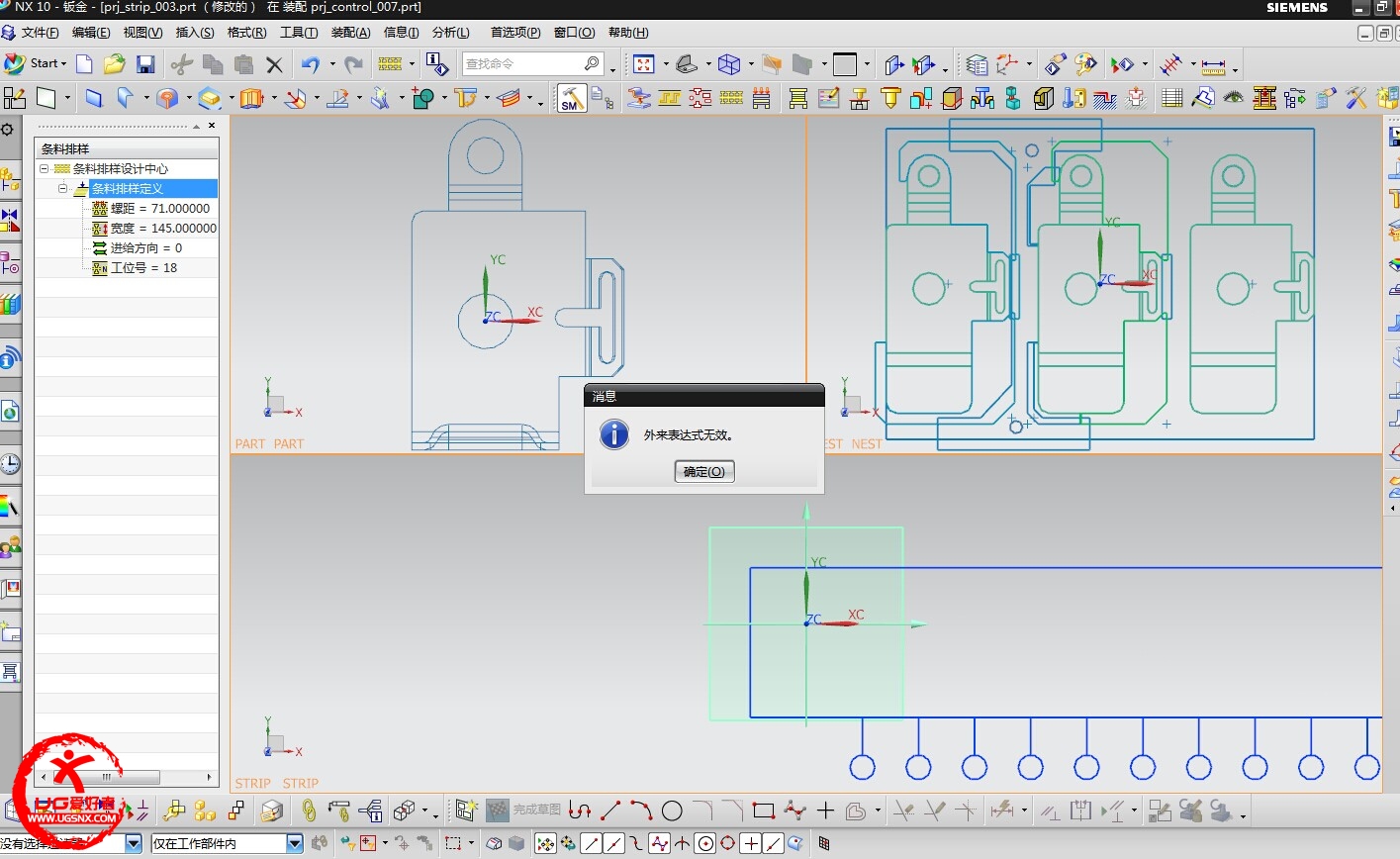Open the 分析(L) menu
1400x859 pixels.
pyautogui.click(x=451, y=33)
